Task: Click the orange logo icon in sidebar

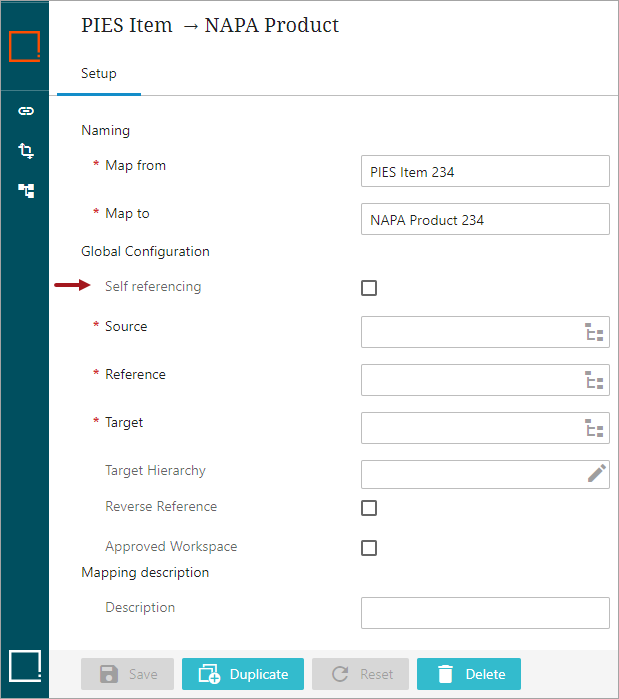Action: tap(25, 46)
